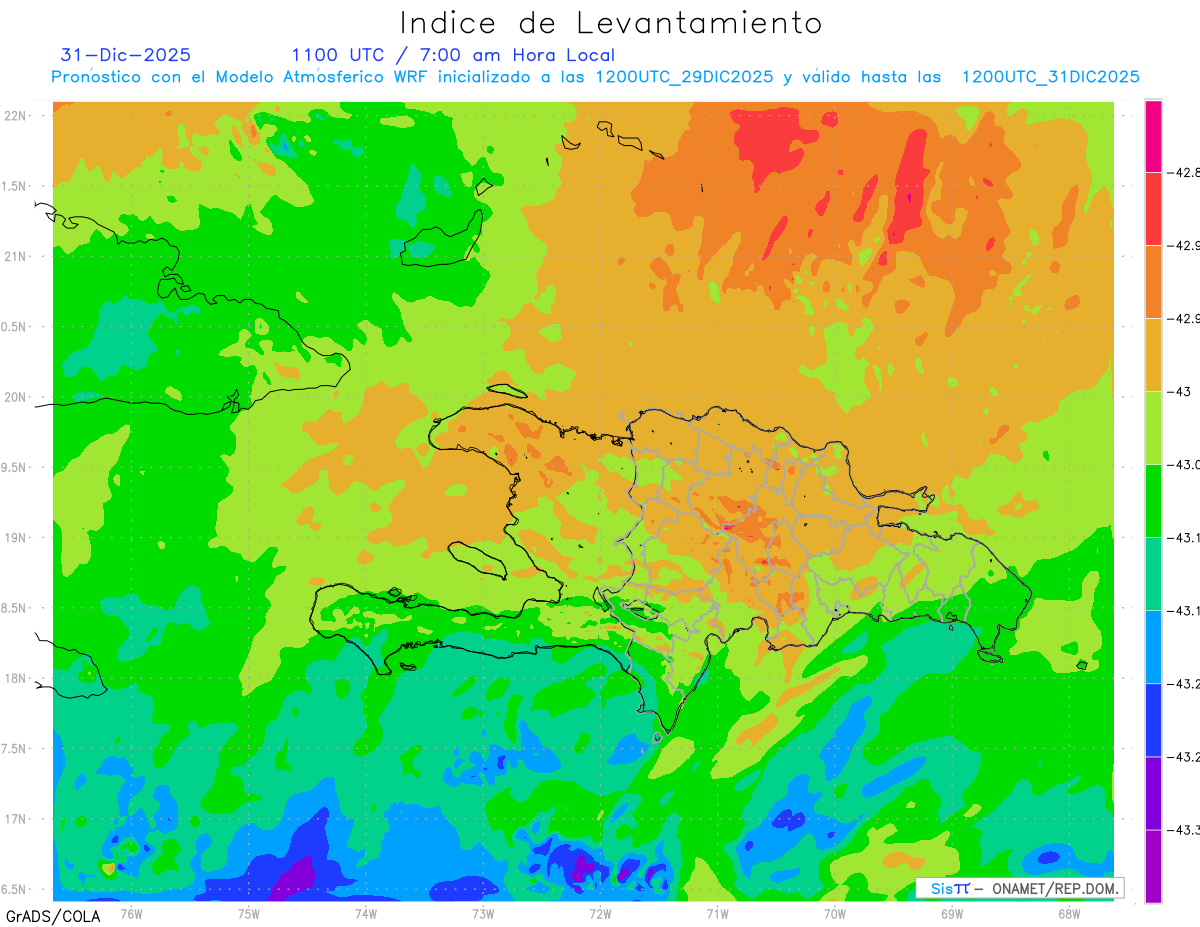Select the date text '31-Dic-2025'
Viewport: 1200px width, 927px height.
tap(125, 55)
